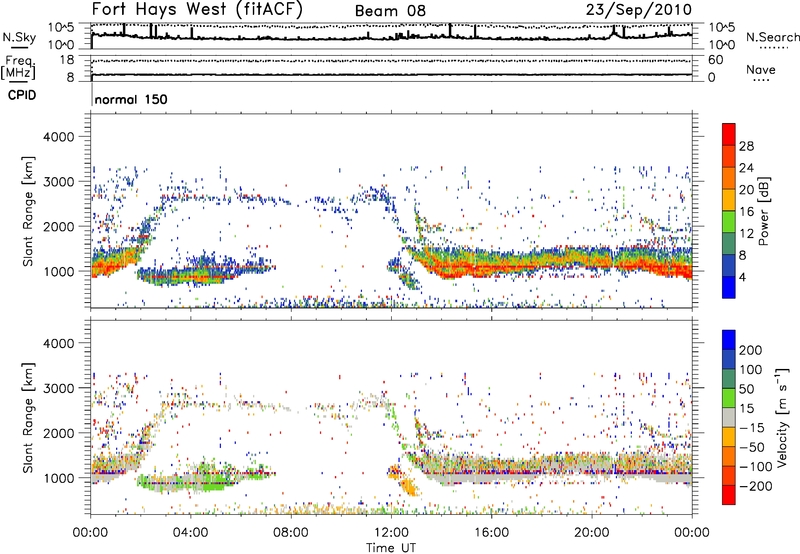Click the "20" tick on the power colorbar

coord(746,190)
